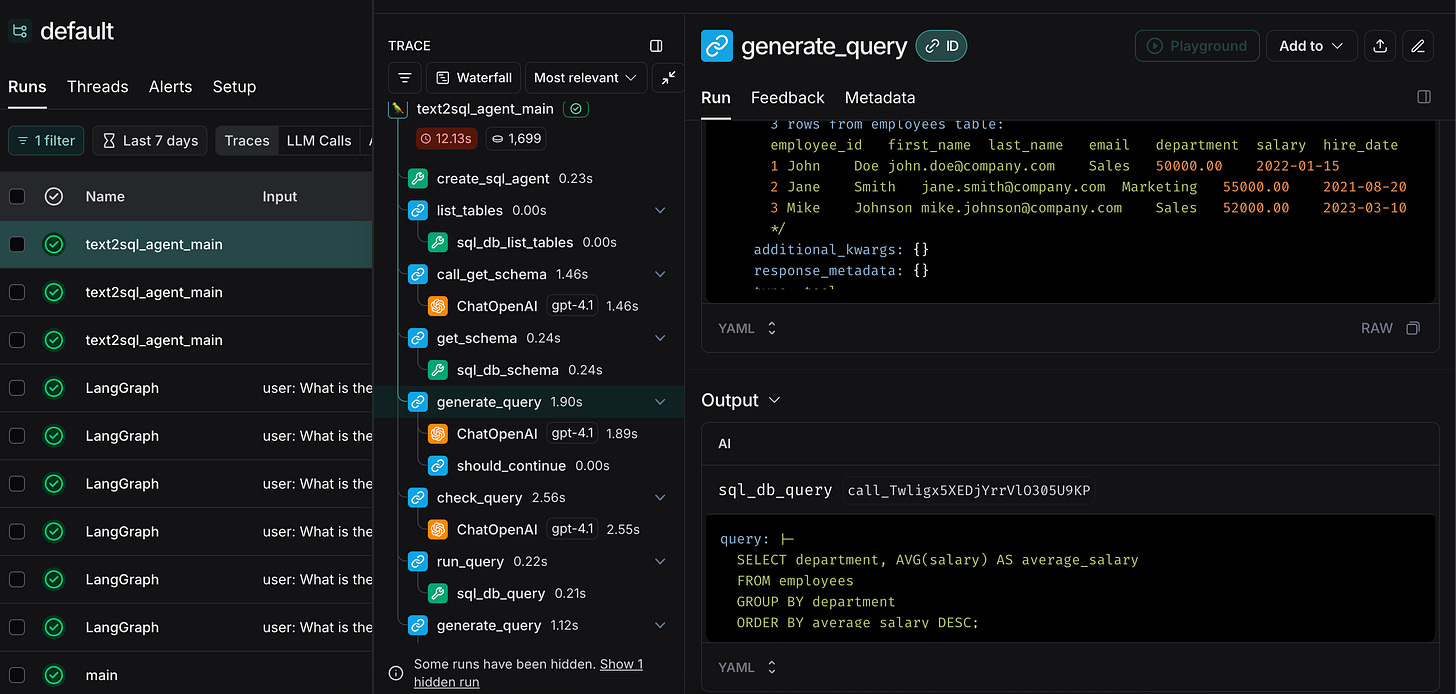Screen dimensions: 1456x694
Task: Toggle the trace sidebar panel layout icon
Action: point(656,46)
